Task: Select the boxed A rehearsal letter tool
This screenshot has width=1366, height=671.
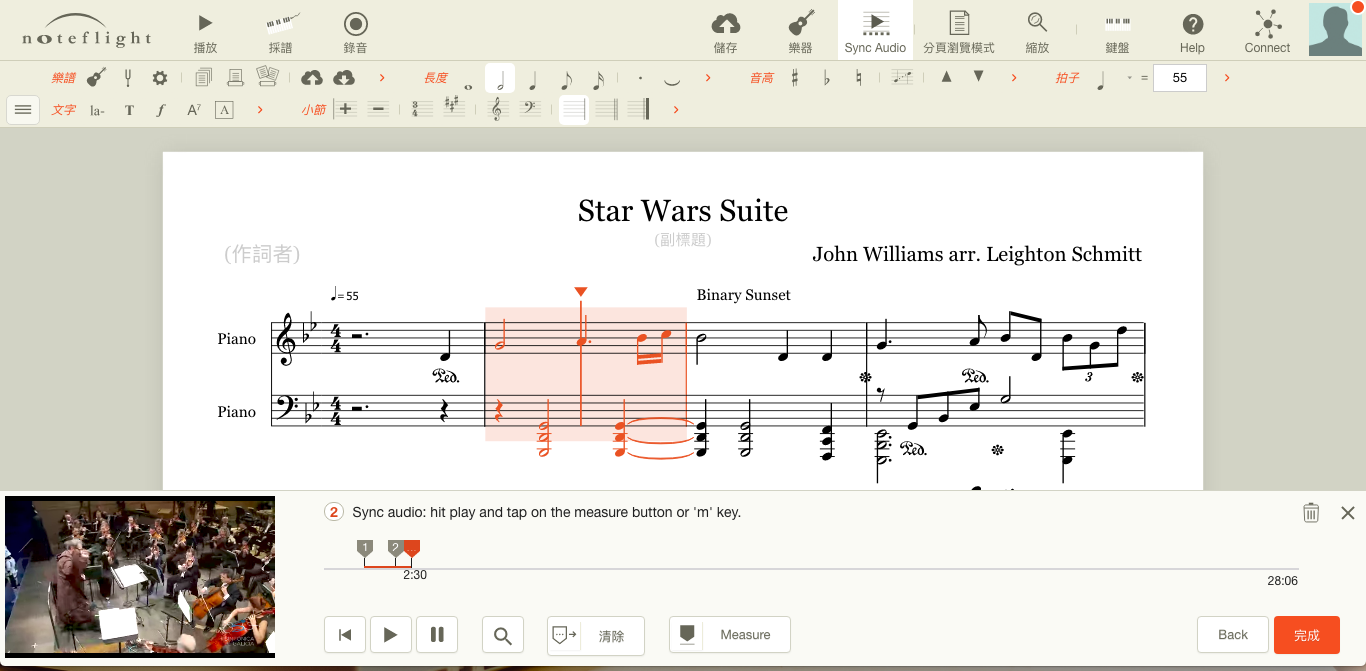Action: [224, 110]
